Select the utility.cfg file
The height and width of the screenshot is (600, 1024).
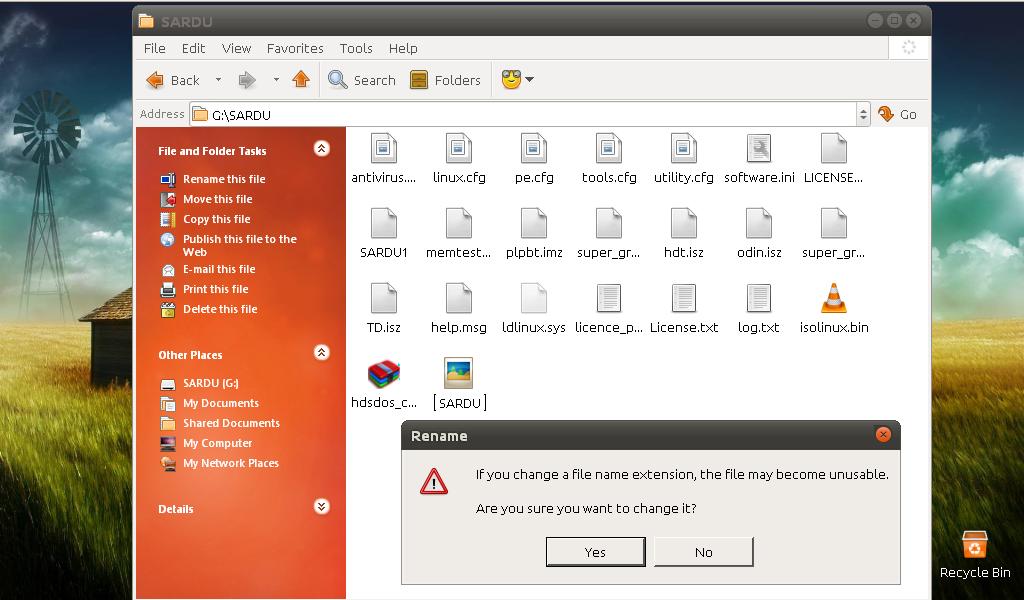[684, 159]
